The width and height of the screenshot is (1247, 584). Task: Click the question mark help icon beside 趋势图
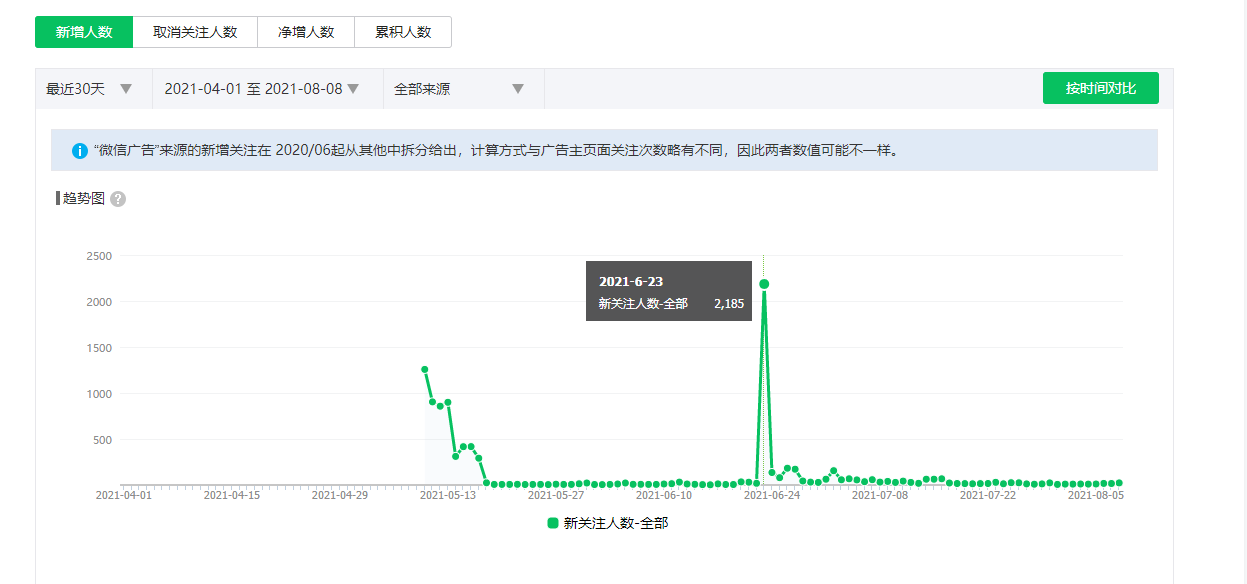pos(118,199)
